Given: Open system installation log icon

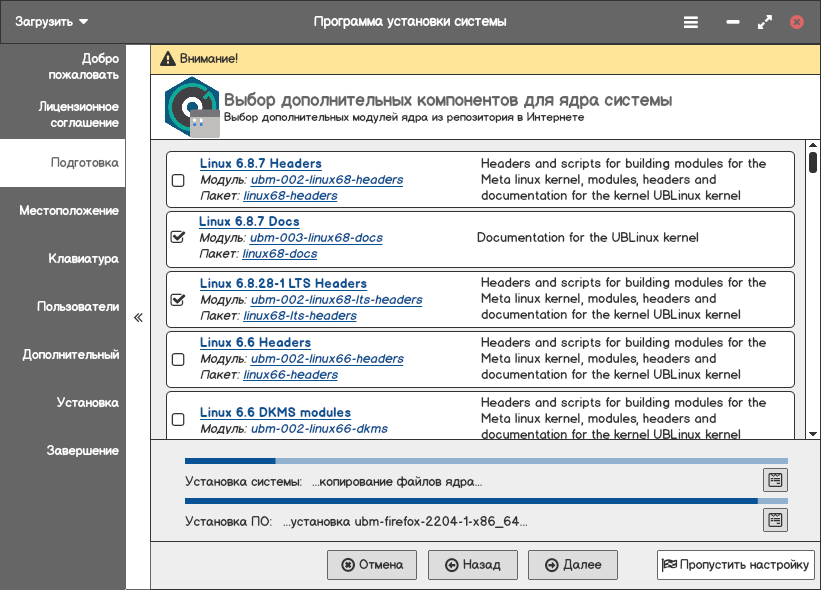Looking at the screenshot, I should 775,480.
